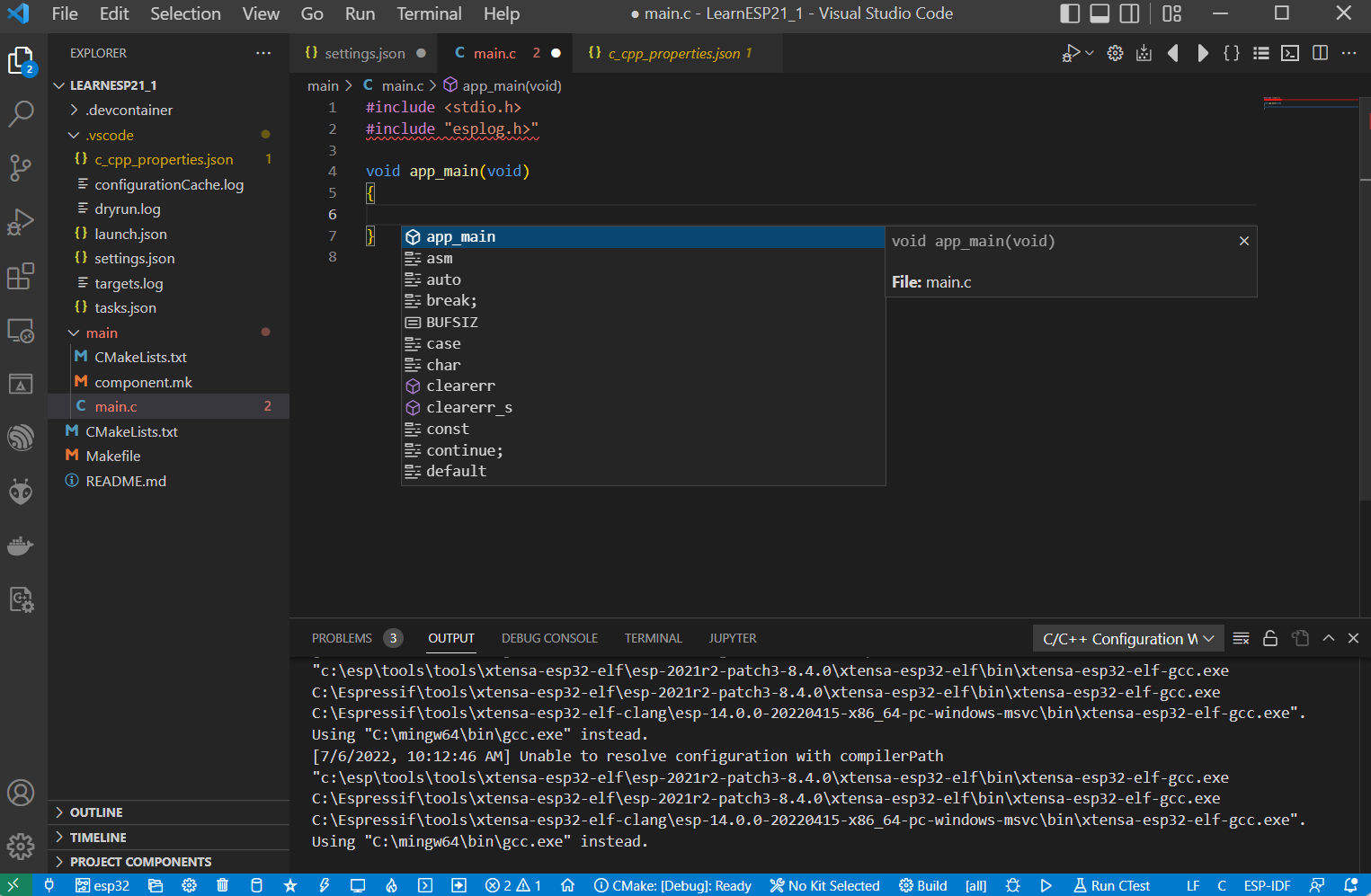Flash the device using the lightning bolt icon

pos(325,885)
